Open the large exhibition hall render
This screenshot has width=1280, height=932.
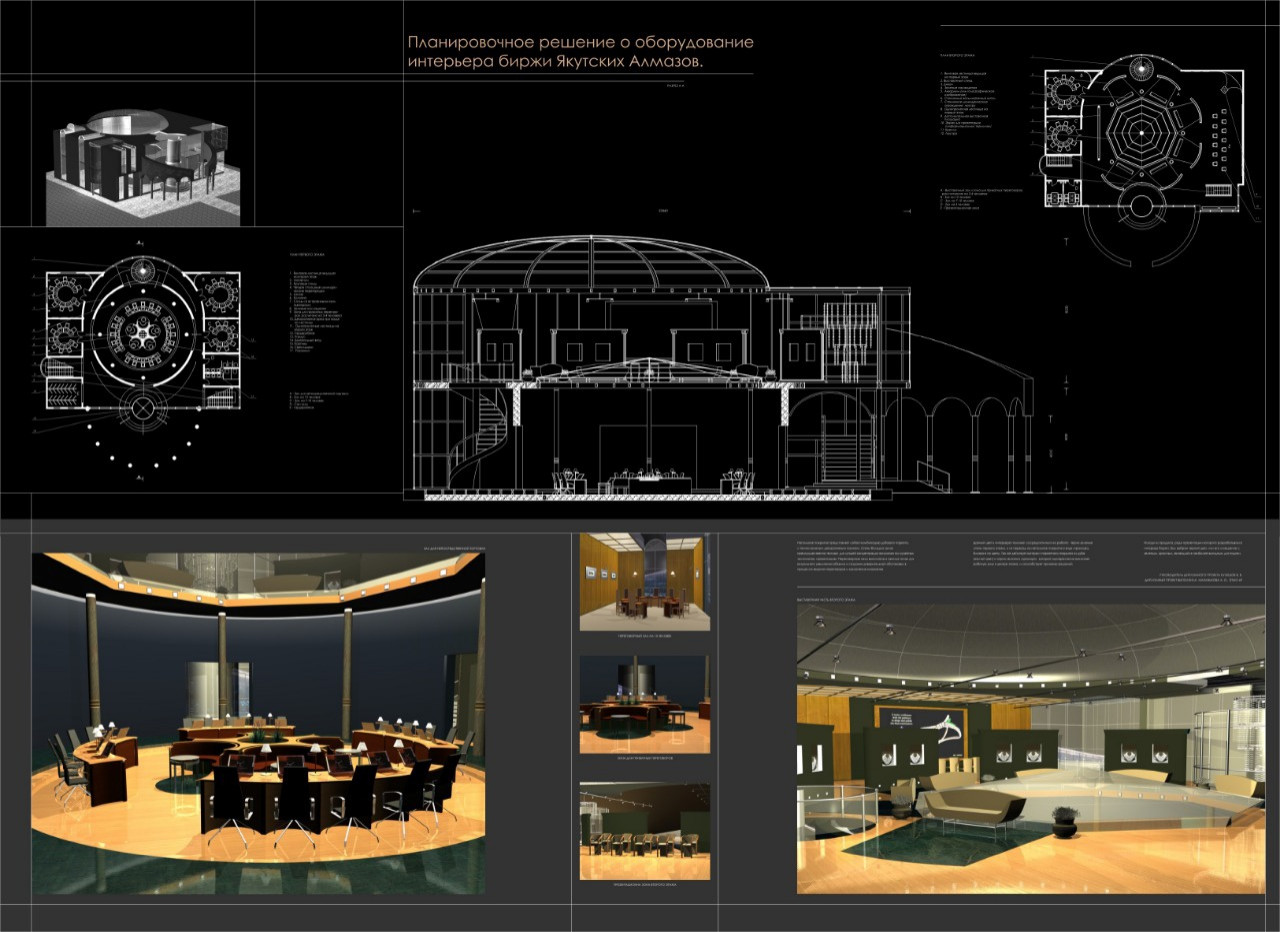1030,748
